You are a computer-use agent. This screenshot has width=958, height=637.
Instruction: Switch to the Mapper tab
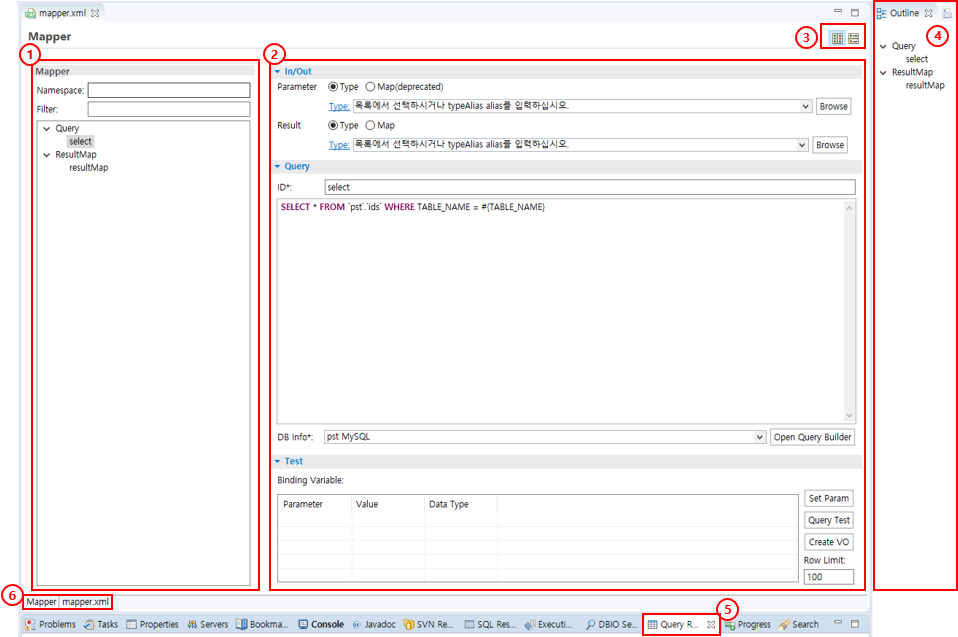point(40,602)
